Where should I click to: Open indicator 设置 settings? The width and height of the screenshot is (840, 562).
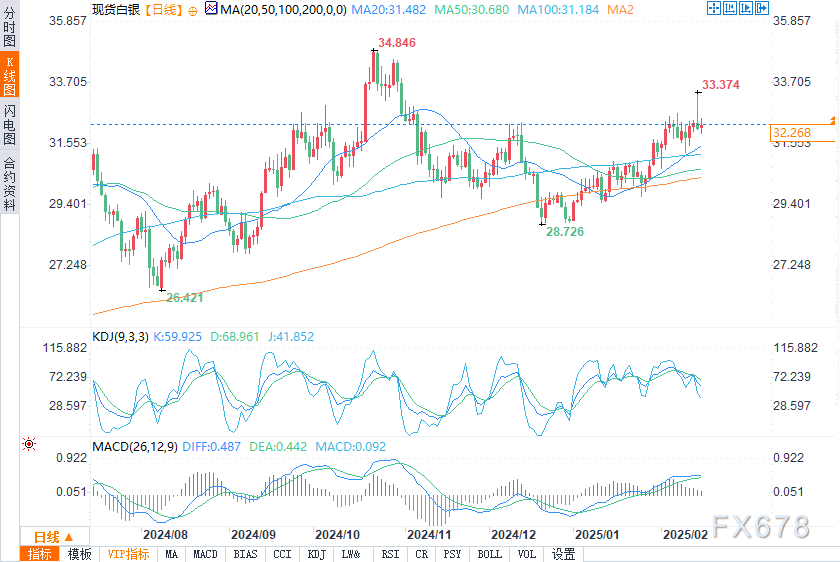[563, 554]
